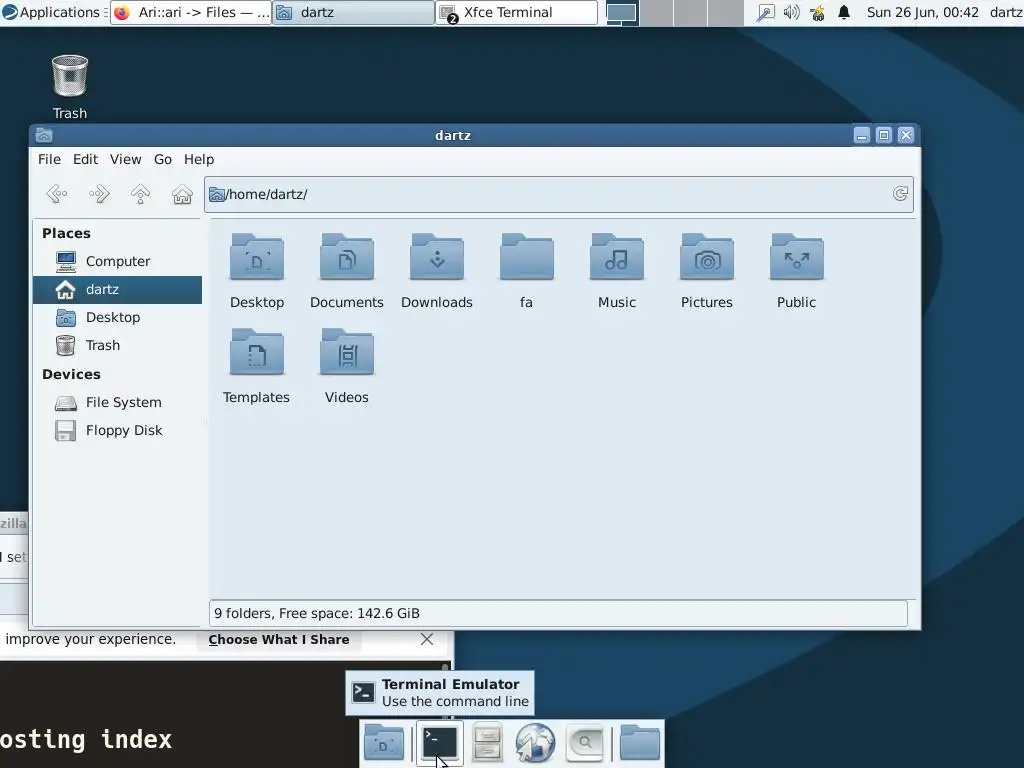Click the dartz username in top panel
This screenshot has height=768, width=1024.
coord(1005,12)
